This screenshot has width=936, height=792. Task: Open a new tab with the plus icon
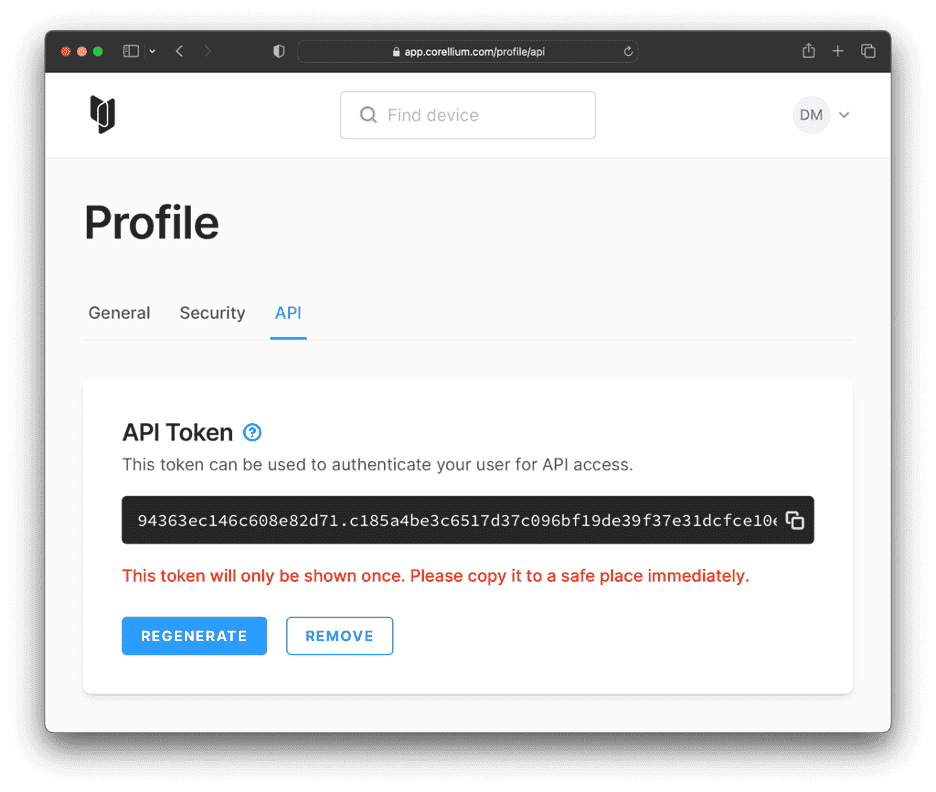pos(838,50)
